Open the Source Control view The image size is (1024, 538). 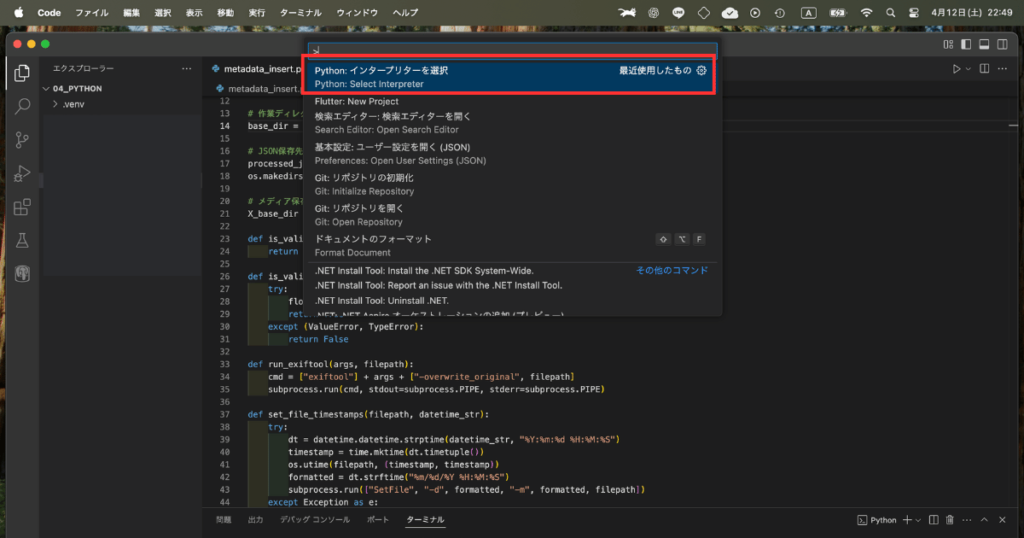coord(22,140)
